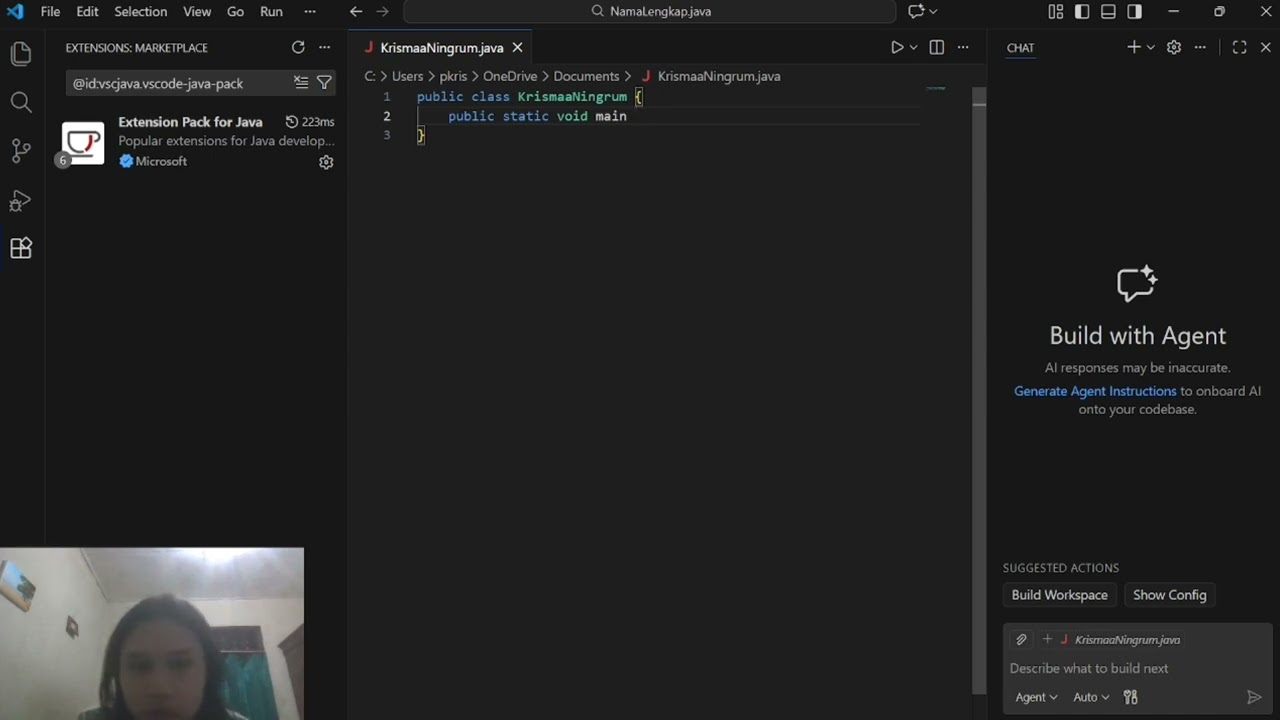Image resolution: width=1280 pixels, height=720 pixels.
Task: Click the command center search box
Action: coord(650,12)
